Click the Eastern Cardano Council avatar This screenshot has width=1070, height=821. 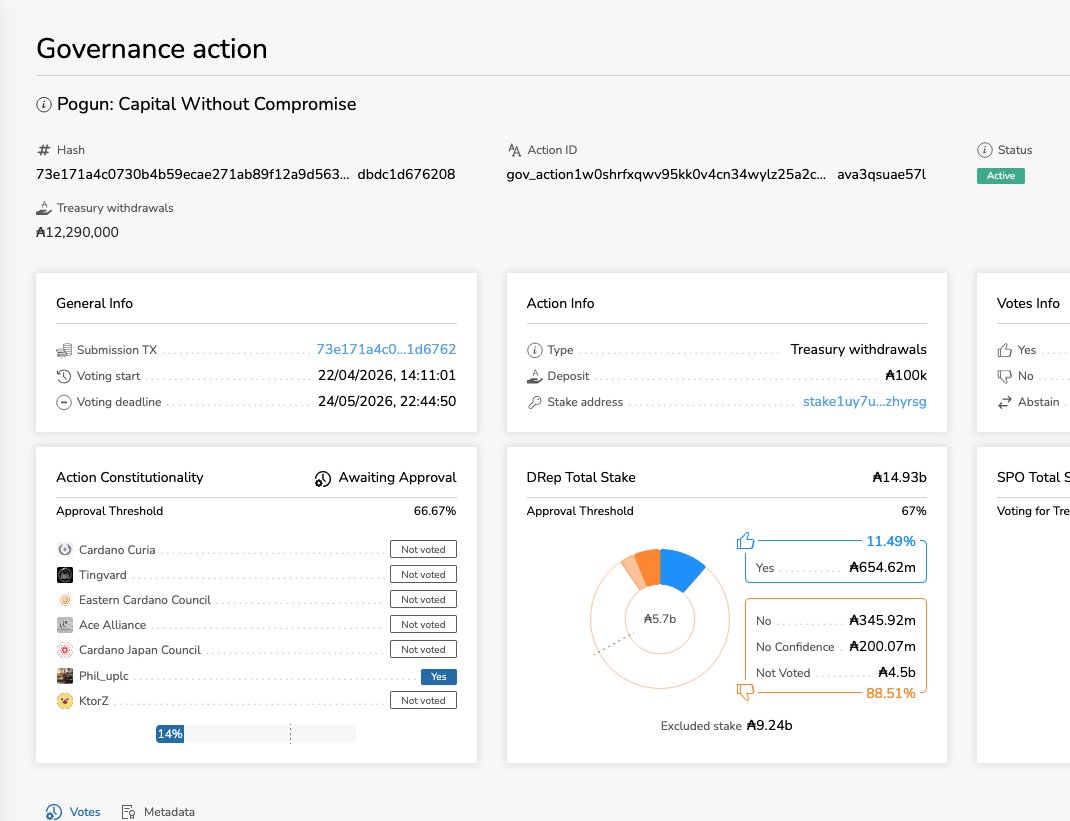tap(65, 600)
